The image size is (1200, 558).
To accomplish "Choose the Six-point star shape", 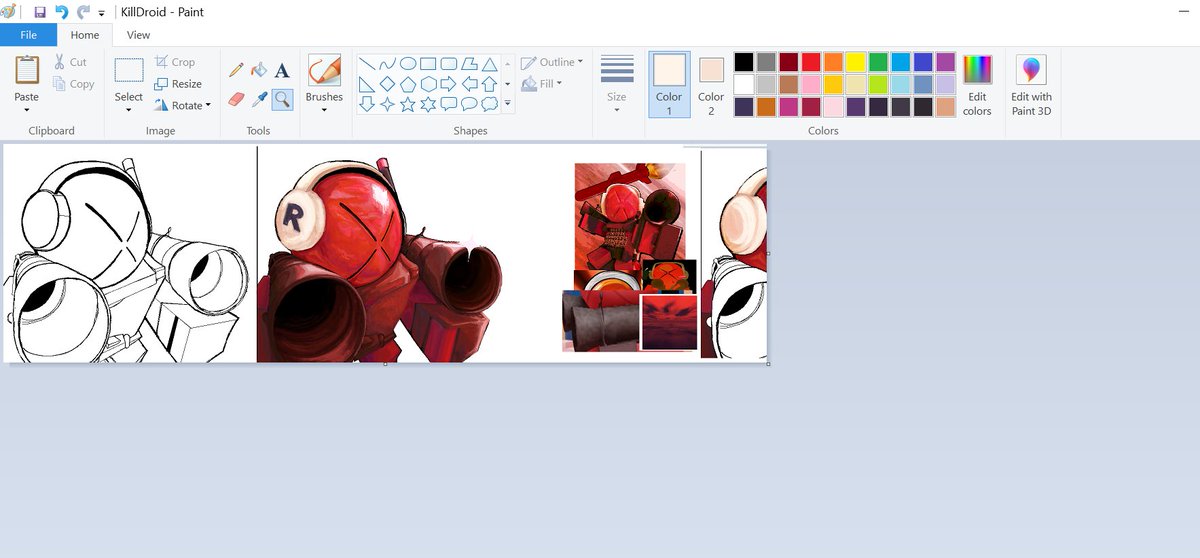I will pos(428,103).
